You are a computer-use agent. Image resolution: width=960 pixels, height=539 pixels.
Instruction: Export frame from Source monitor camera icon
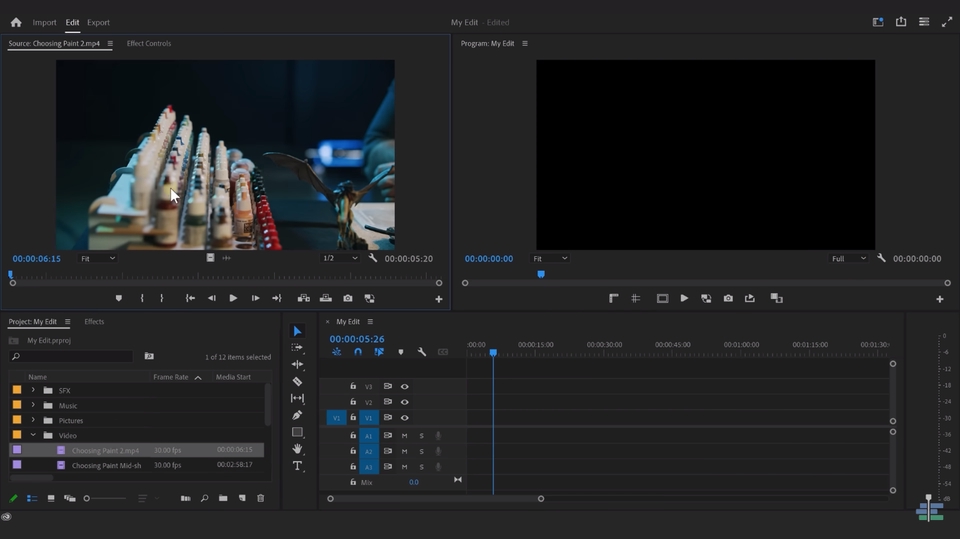348,298
